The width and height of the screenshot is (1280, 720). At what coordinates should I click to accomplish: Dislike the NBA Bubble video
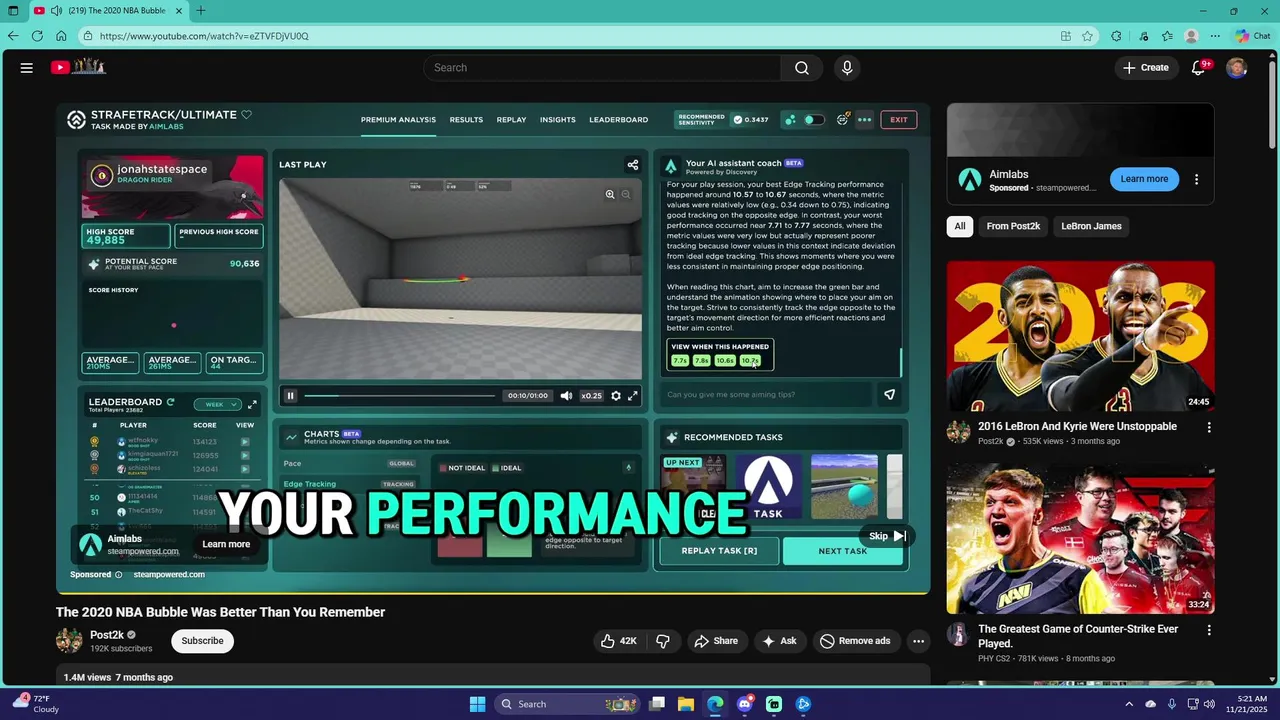tap(662, 641)
